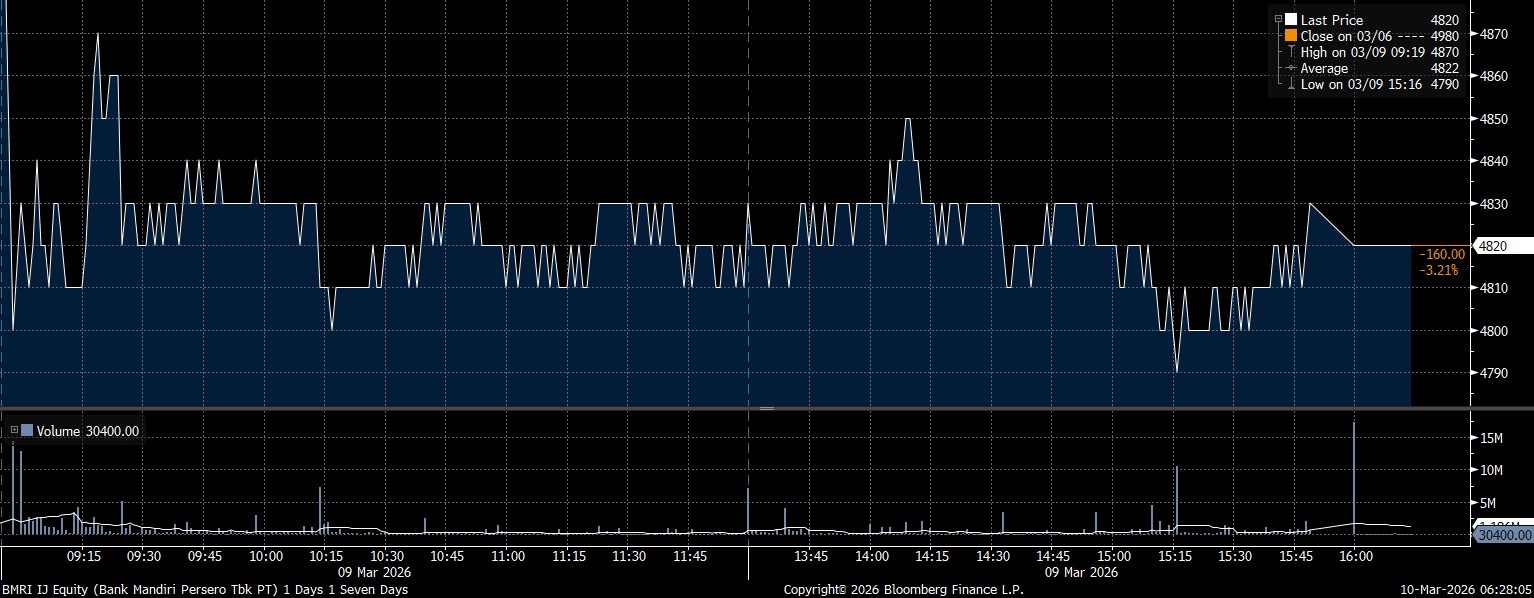The width and height of the screenshot is (1534, 598).
Task: Click the tall volume bar at 16:00
Action: click(1354, 470)
